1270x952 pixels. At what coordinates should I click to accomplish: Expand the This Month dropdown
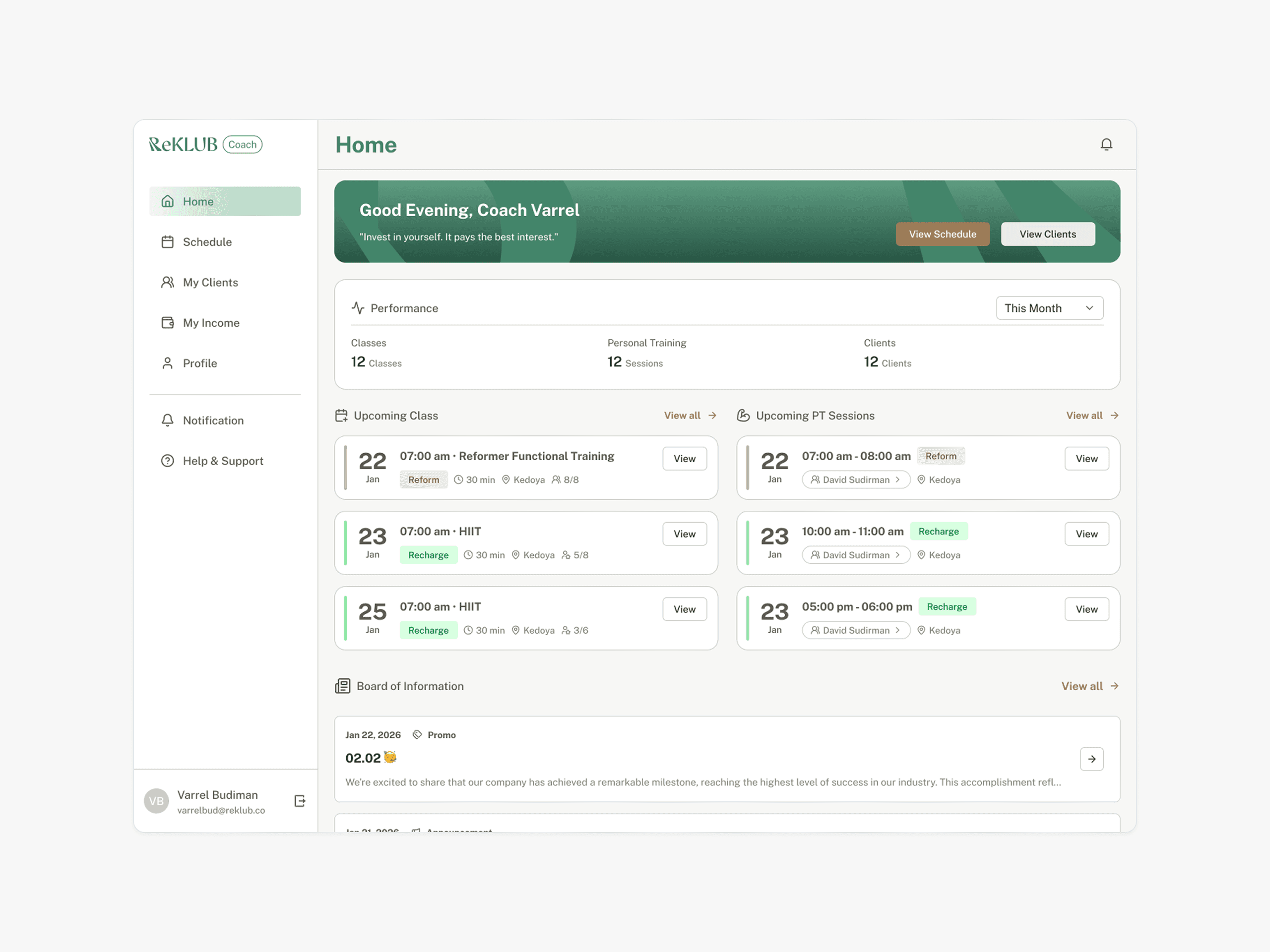[1049, 308]
